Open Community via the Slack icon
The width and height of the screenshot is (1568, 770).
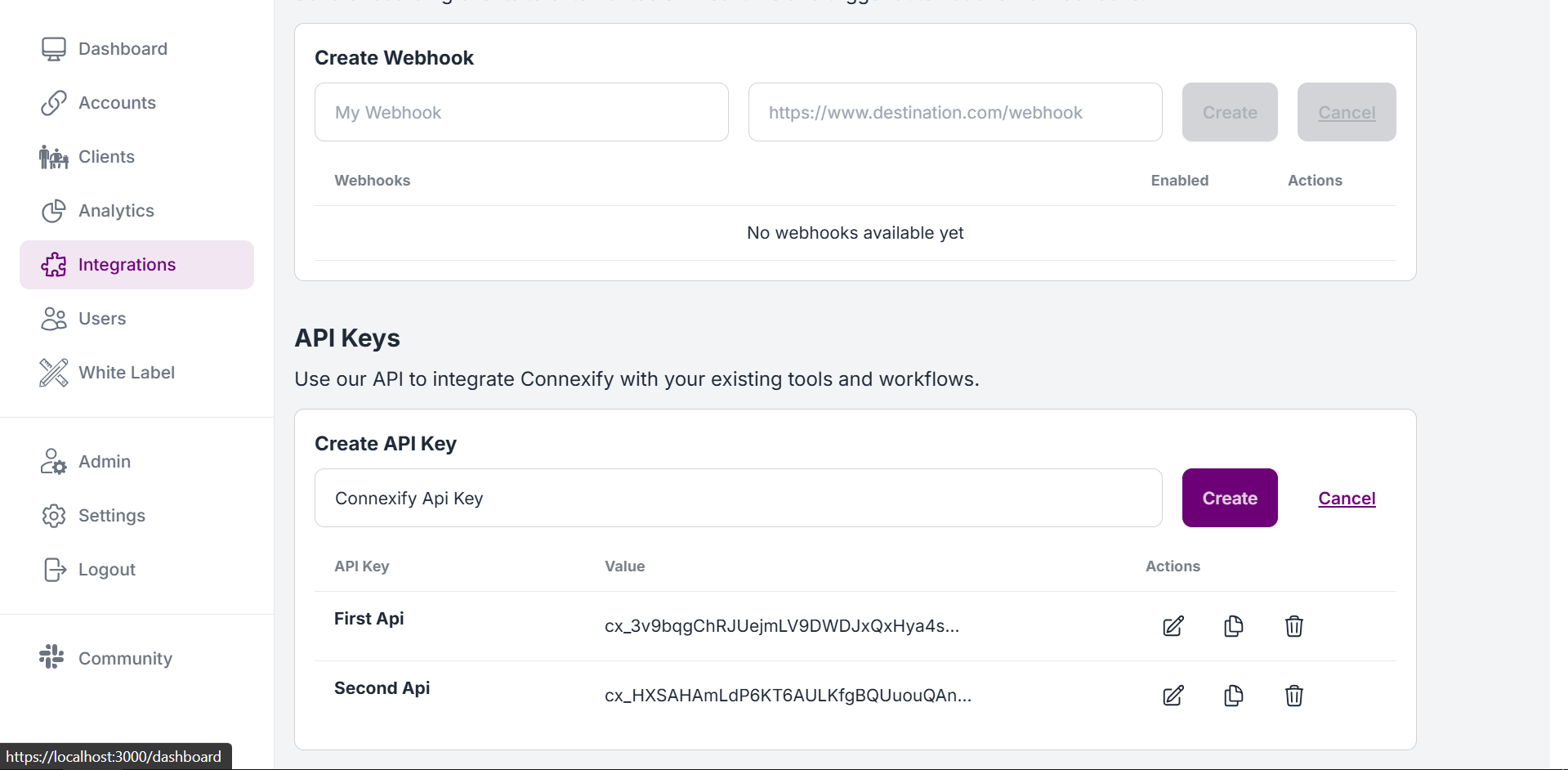(51, 657)
